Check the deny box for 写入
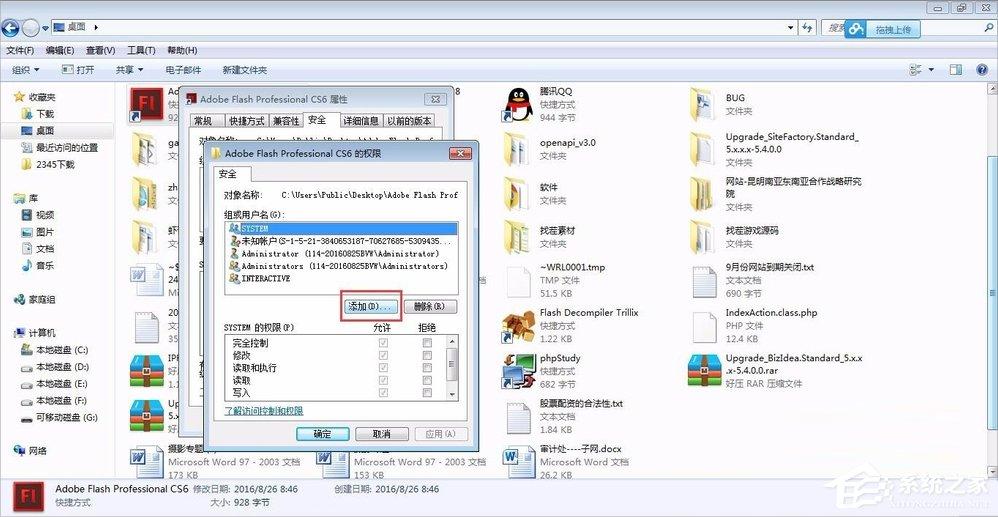 [427, 393]
